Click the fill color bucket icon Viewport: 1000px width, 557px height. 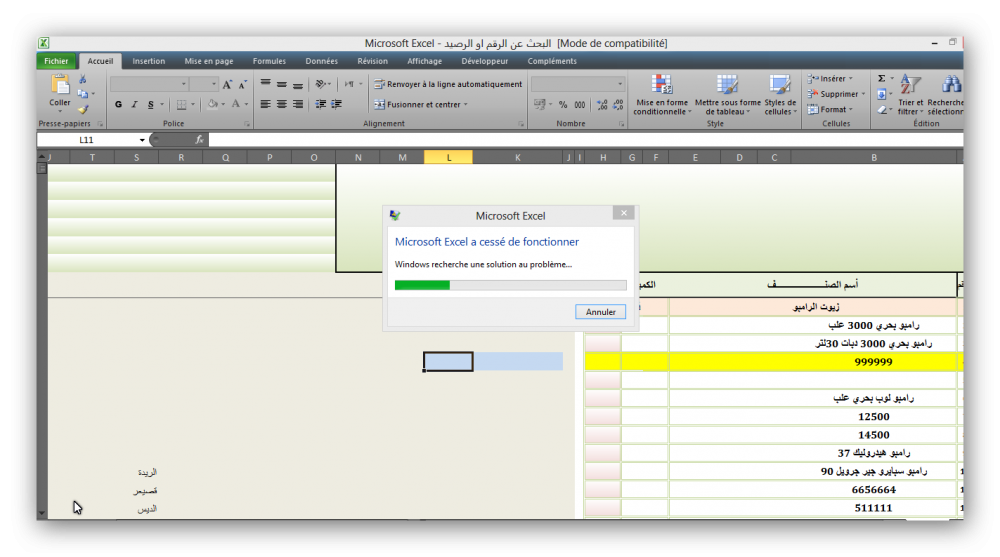(212, 104)
